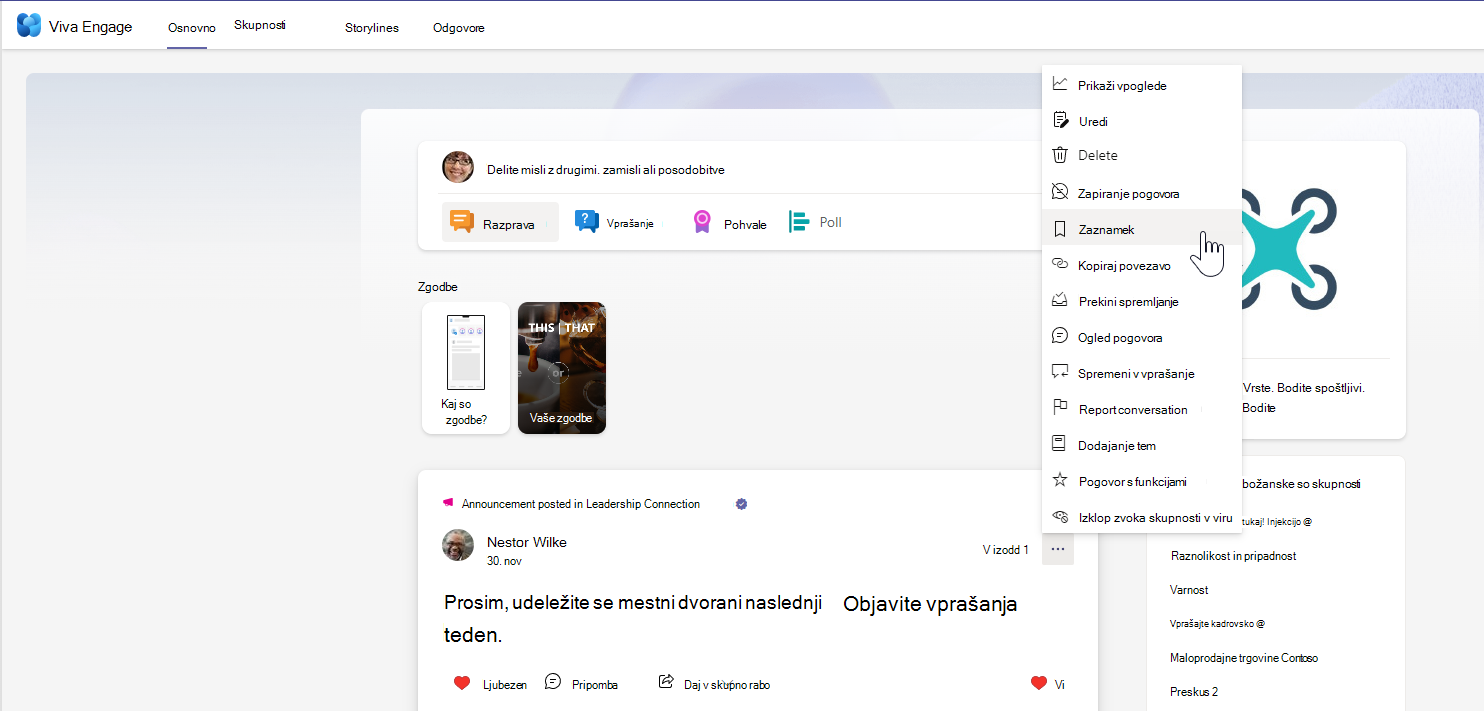The height and width of the screenshot is (711, 1484).
Task: Choose the Poll post type
Action: pos(816,222)
